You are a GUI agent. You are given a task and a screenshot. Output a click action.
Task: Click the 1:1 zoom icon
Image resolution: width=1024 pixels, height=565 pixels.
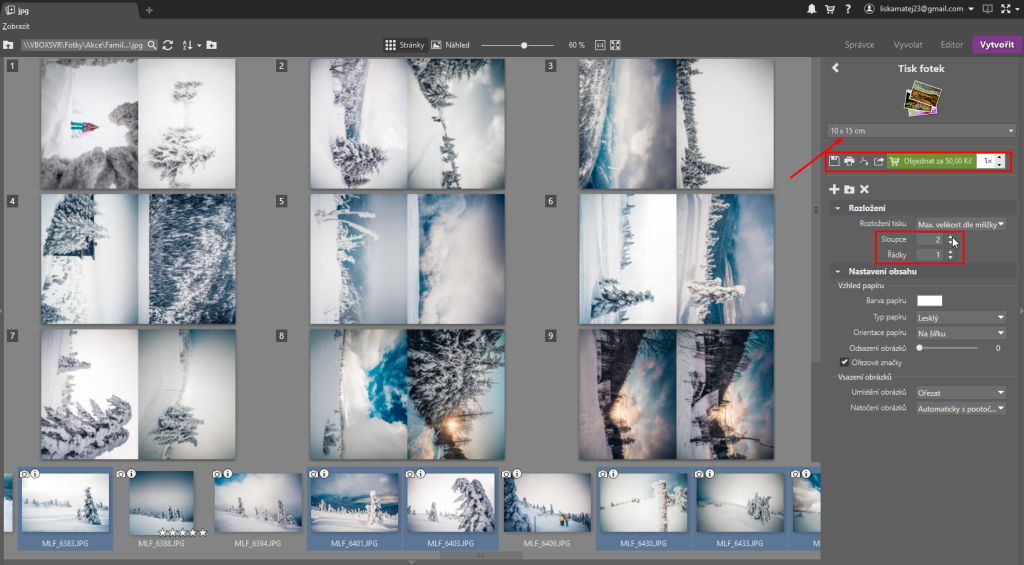[x=600, y=45]
